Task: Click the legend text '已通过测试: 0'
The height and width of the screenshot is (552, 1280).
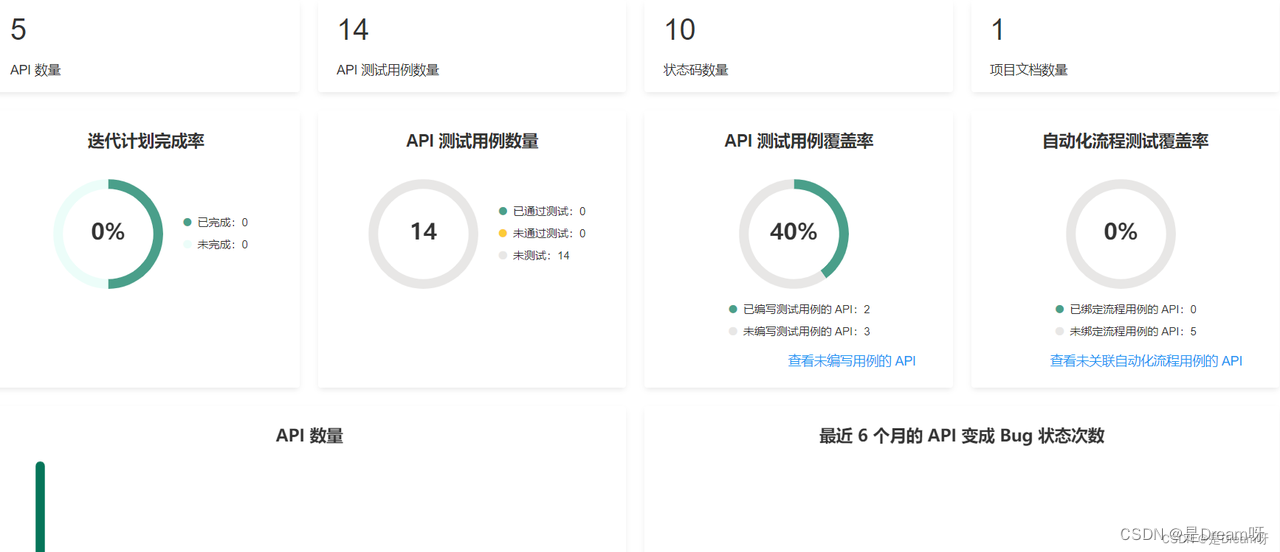Action: (550, 211)
